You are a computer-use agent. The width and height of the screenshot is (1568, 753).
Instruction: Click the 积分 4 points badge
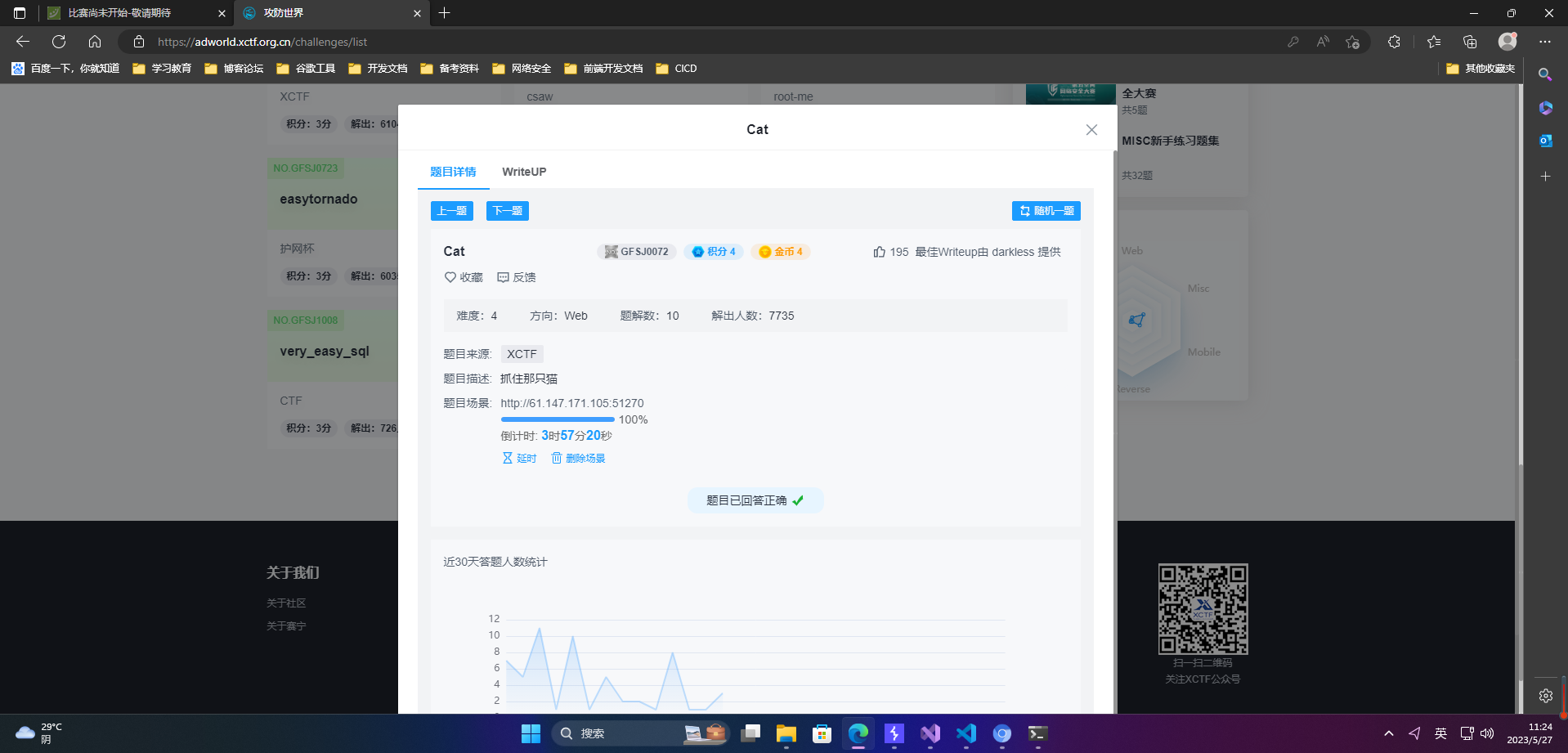tap(714, 252)
